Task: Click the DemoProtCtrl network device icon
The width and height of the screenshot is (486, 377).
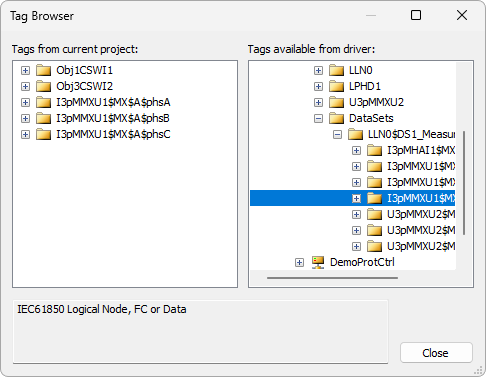Action: 318,262
